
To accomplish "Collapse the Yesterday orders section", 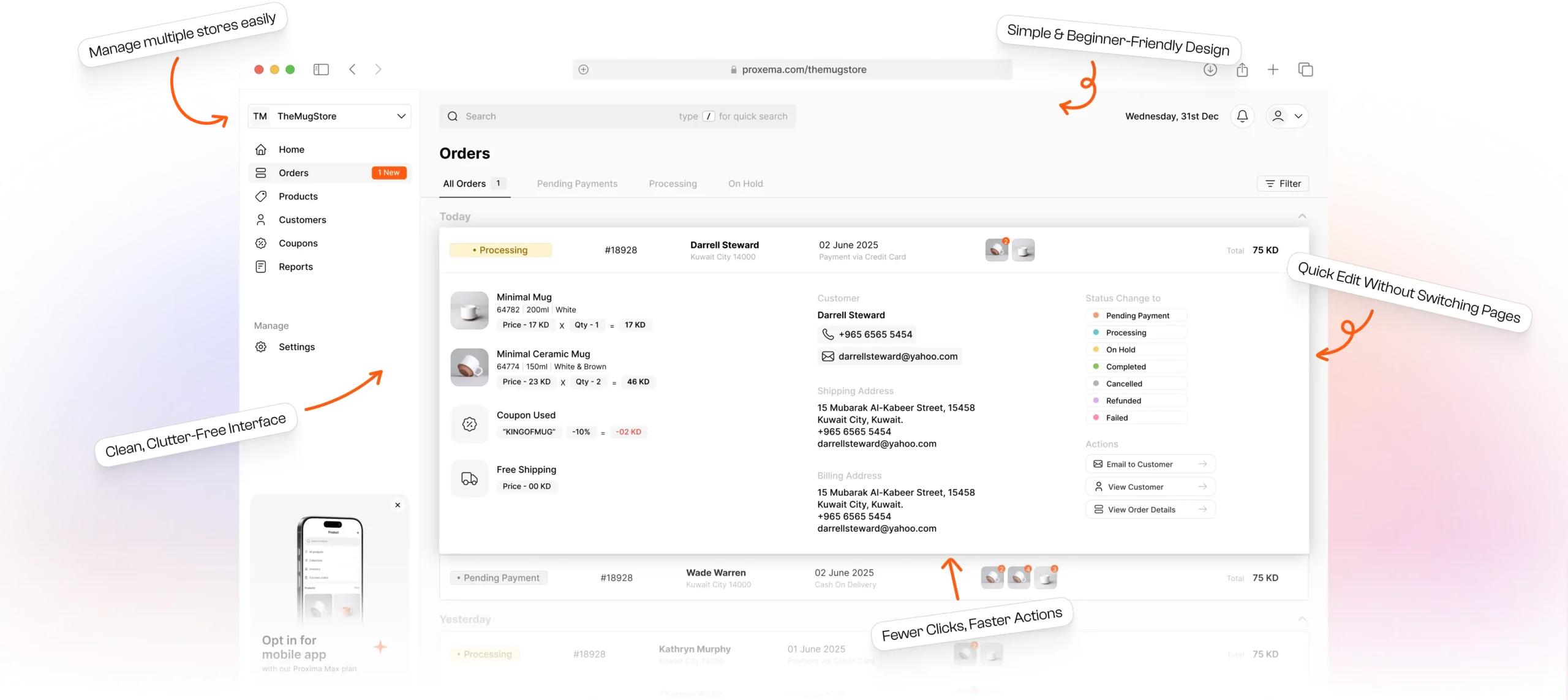I will [1302, 619].
